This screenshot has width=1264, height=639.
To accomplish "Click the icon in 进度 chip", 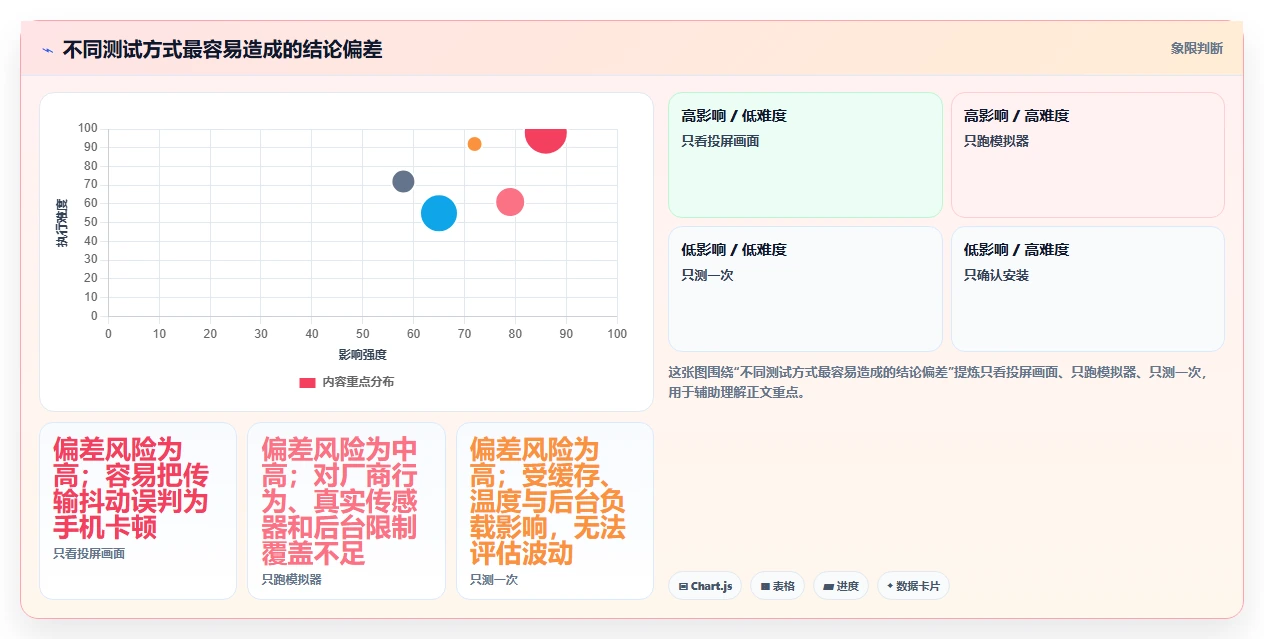I will point(828,586).
